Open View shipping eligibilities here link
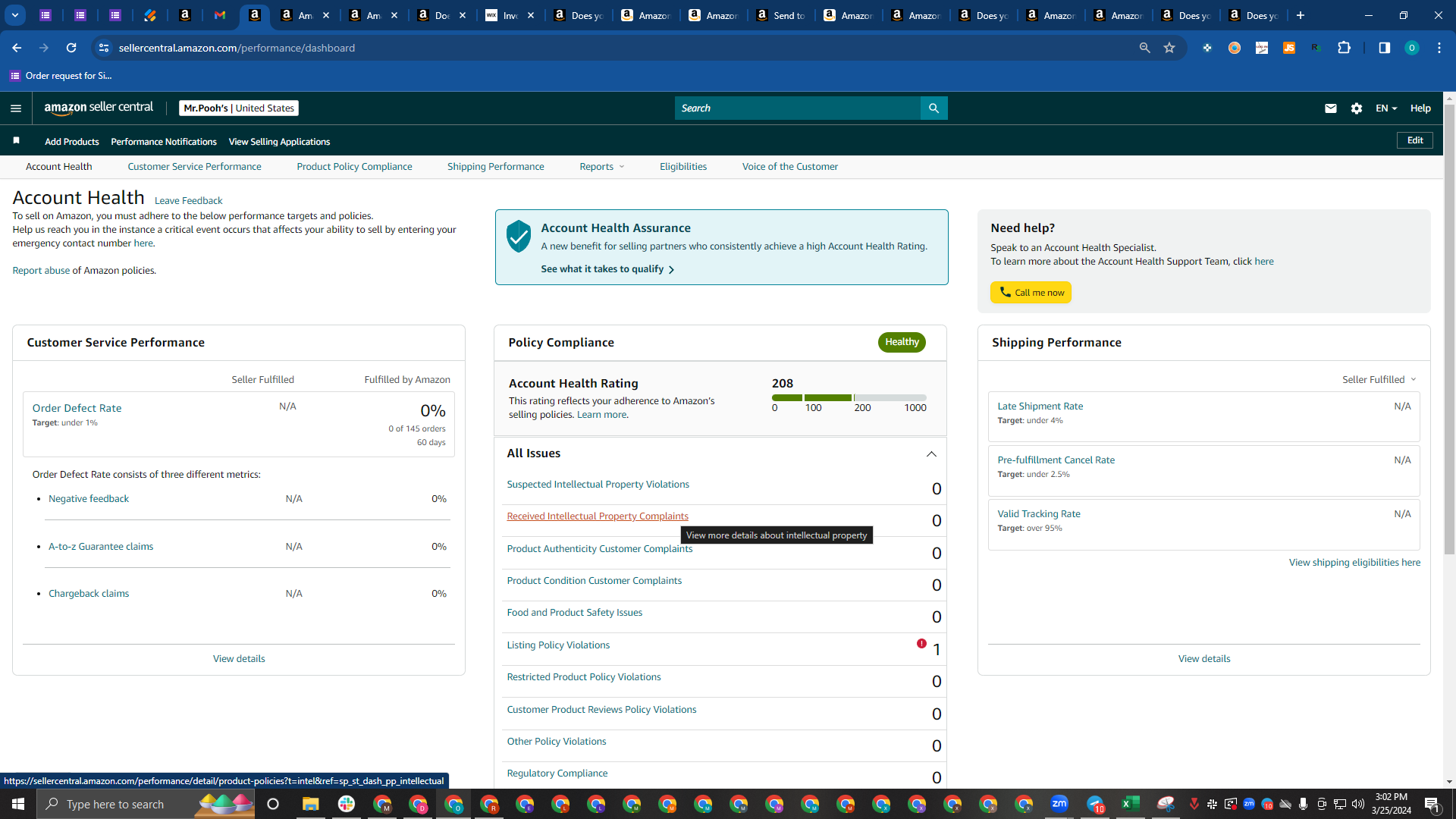This screenshot has height=819, width=1456. pyautogui.click(x=1354, y=563)
